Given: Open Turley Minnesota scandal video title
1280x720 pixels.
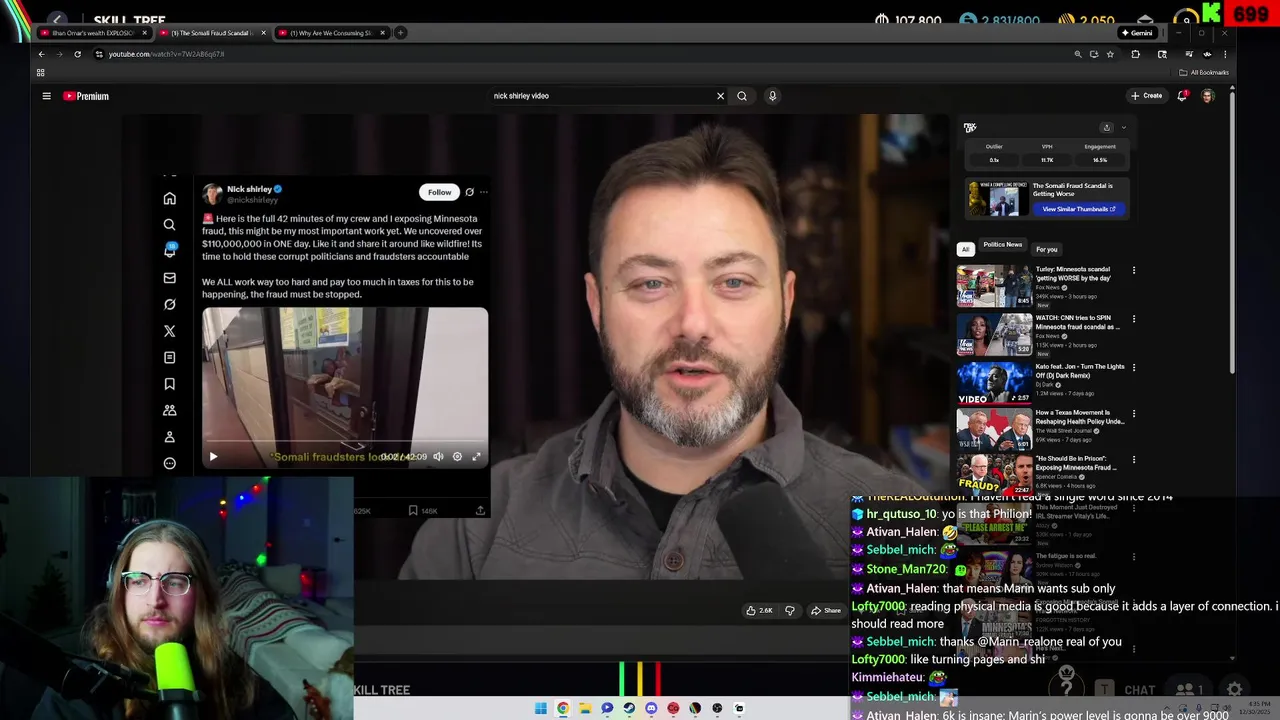Looking at the screenshot, I should 1072,274.
